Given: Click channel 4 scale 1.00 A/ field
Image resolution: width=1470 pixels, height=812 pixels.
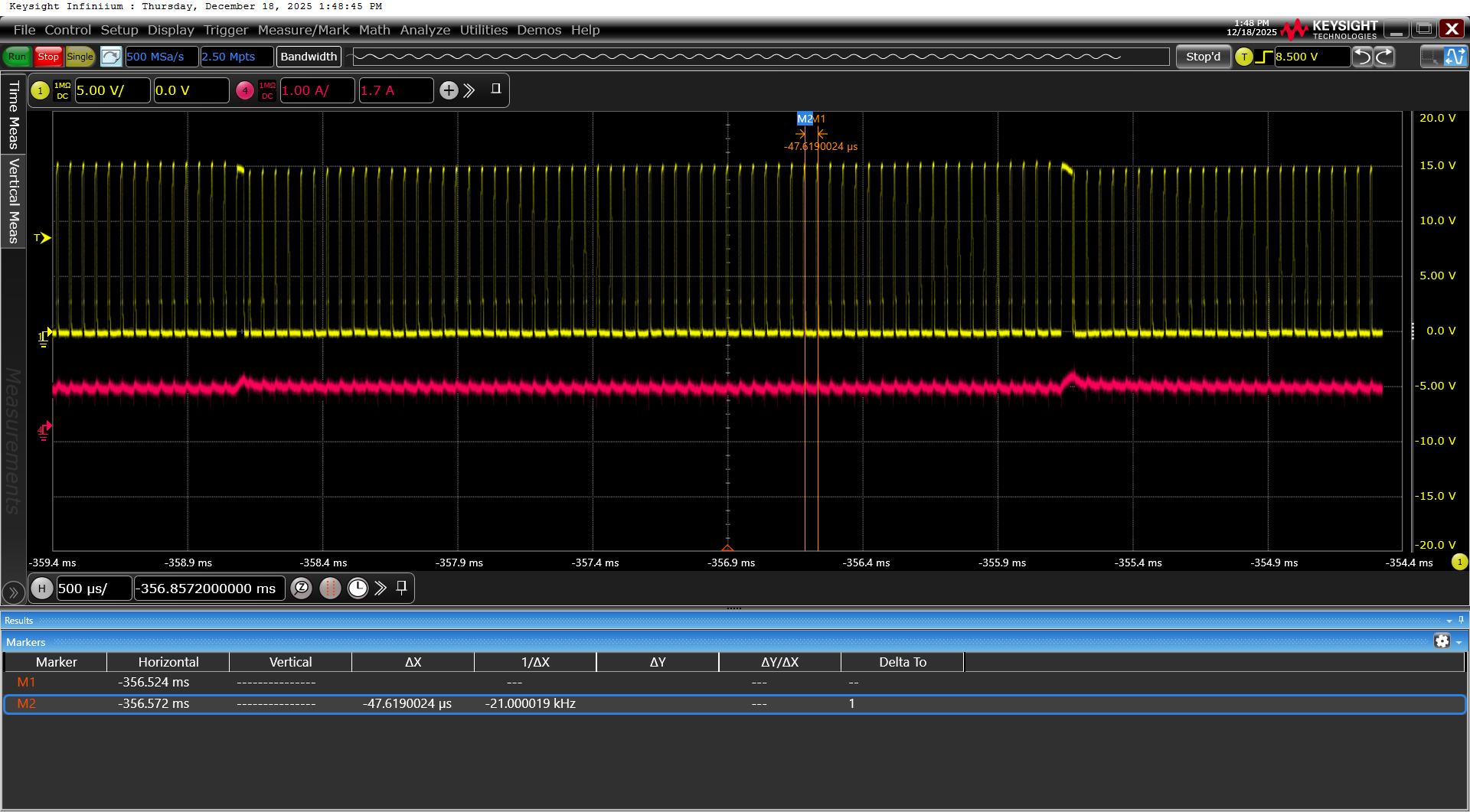Looking at the screenshot, I should pyautogui.click(x=318, y=90).
